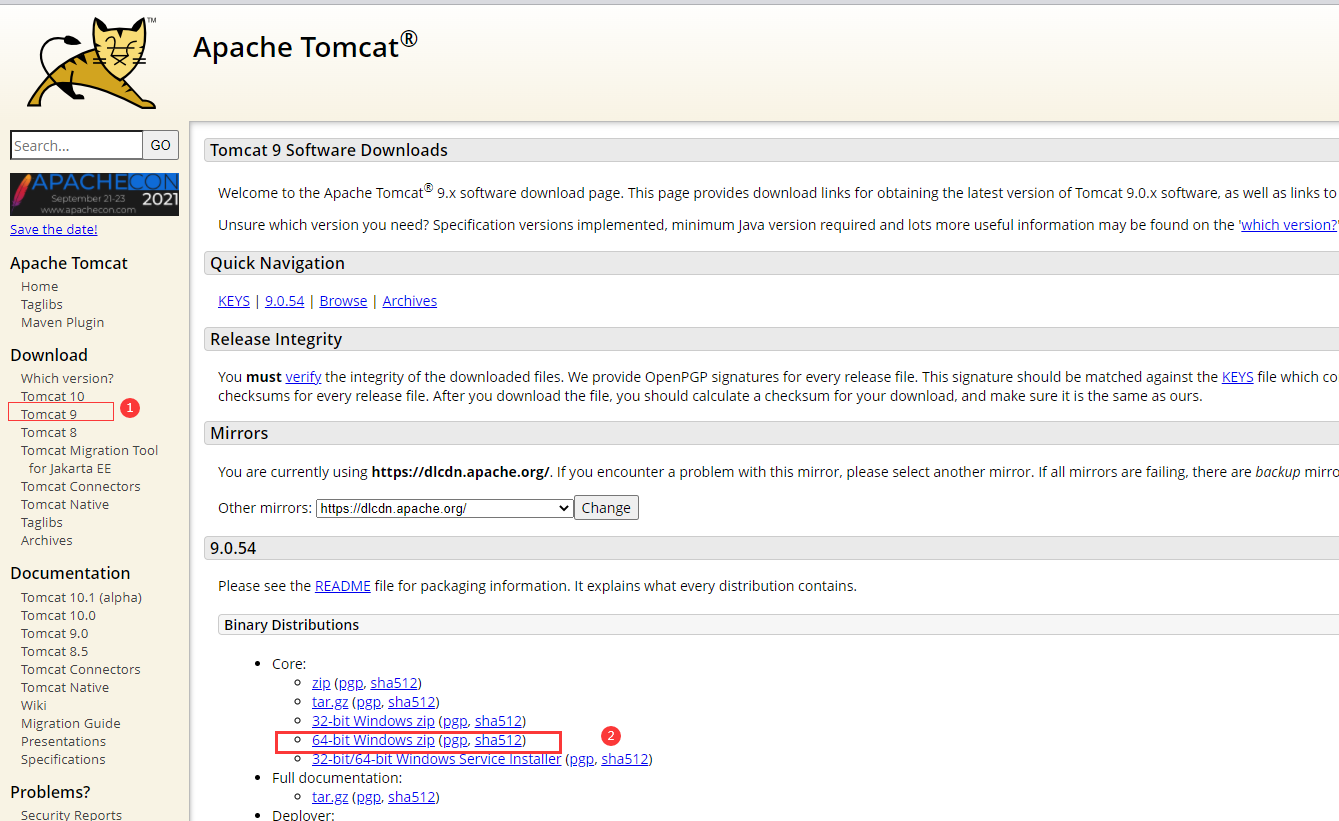
Task: Open pgp for 32-bit Windows zip
Action: [455, 721]
